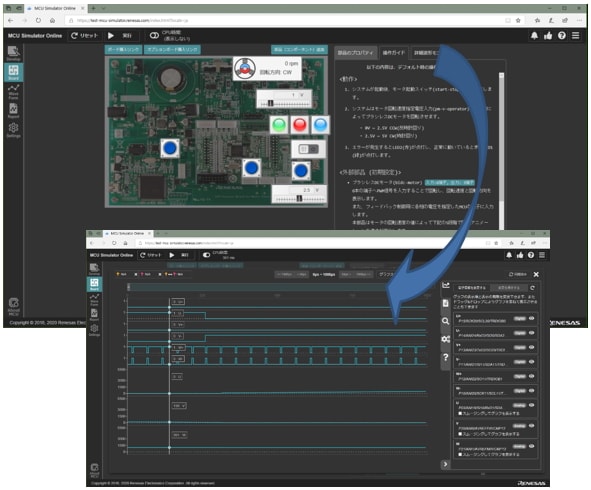Click thumbs-up feedback icon in upper window
Screen dimensions: 591x490
tap(548, 36)
